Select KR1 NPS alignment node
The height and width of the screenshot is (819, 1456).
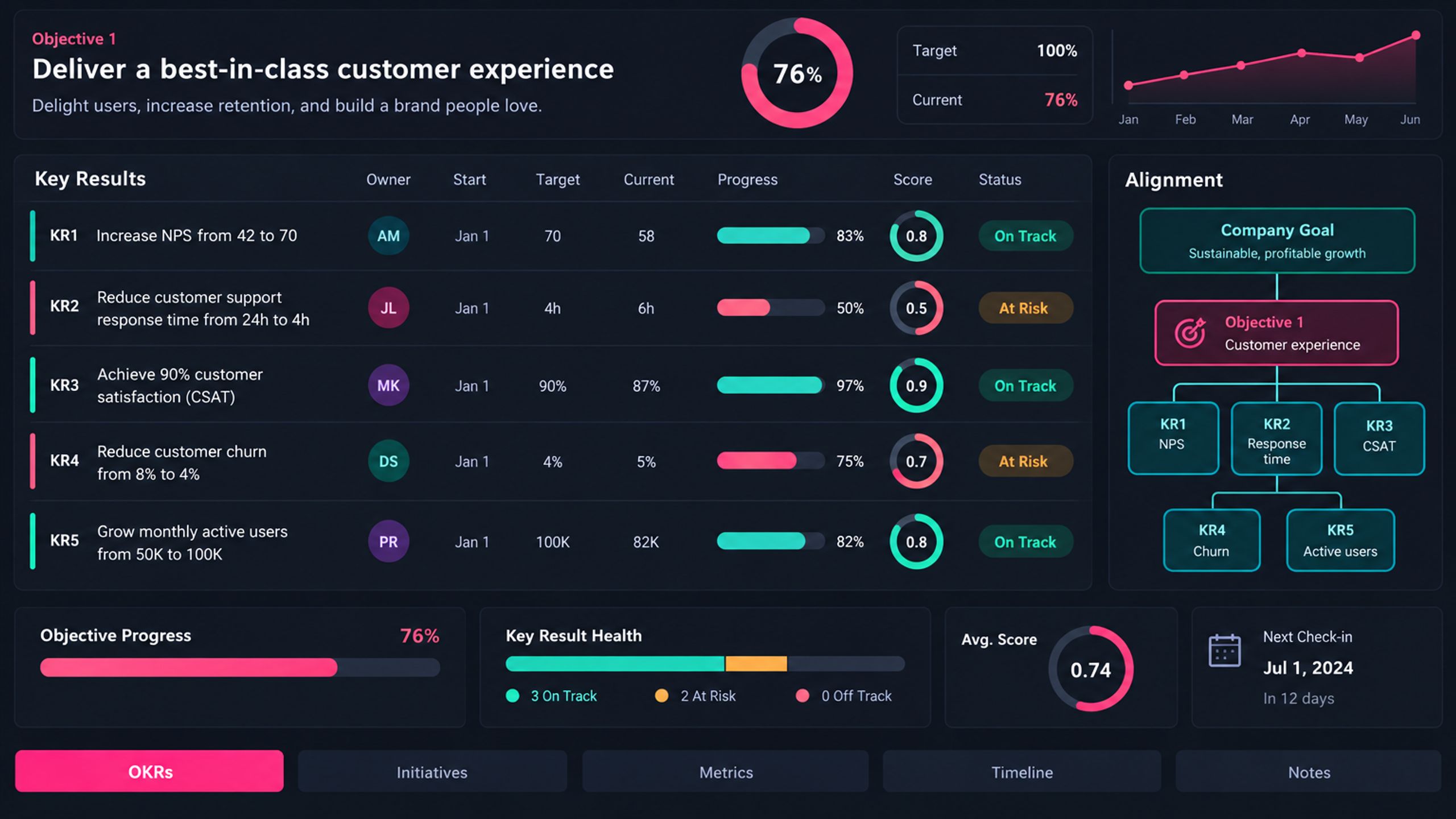1173,438
